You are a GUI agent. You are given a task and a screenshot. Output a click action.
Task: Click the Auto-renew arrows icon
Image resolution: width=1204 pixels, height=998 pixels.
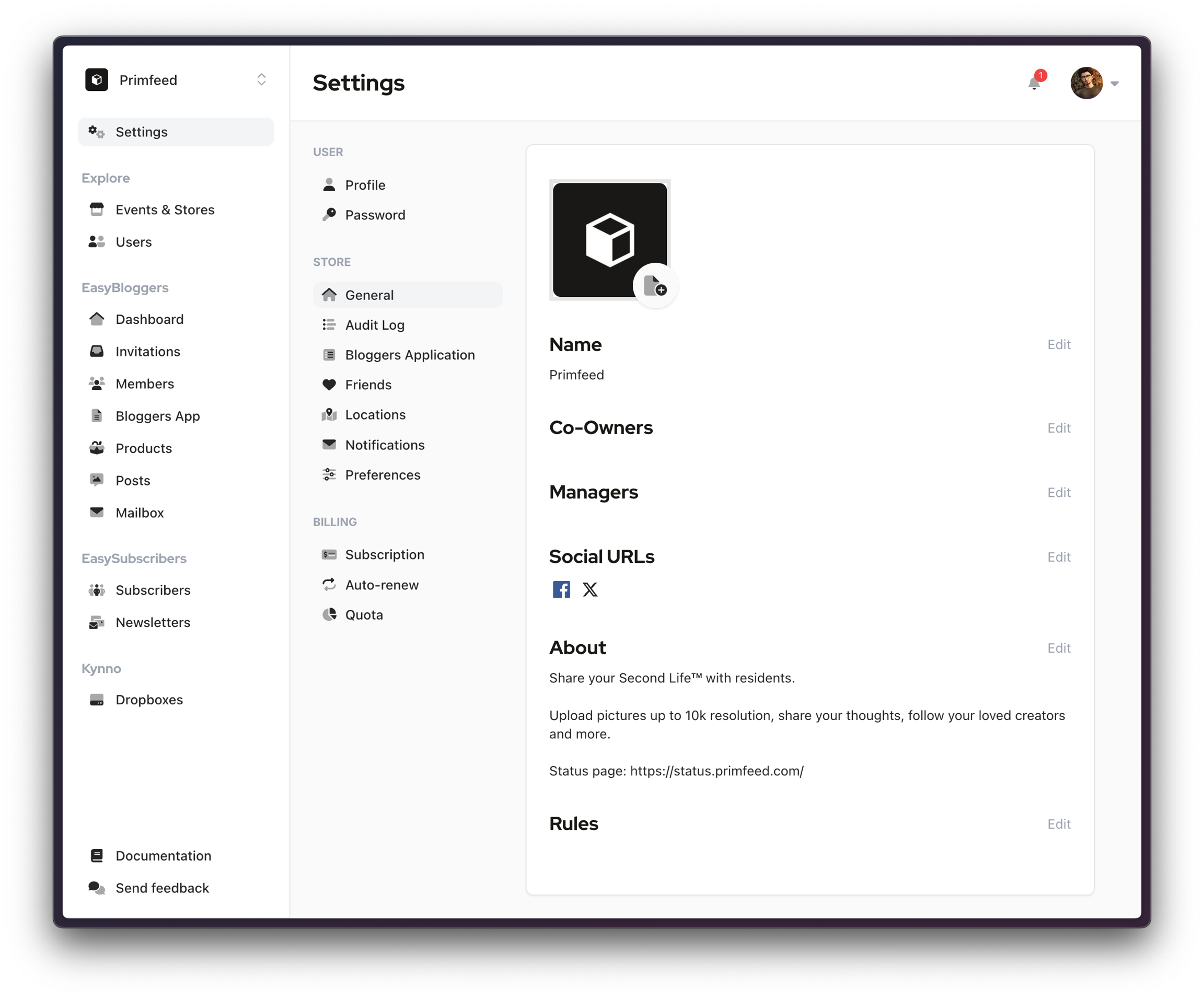point(329,585)
